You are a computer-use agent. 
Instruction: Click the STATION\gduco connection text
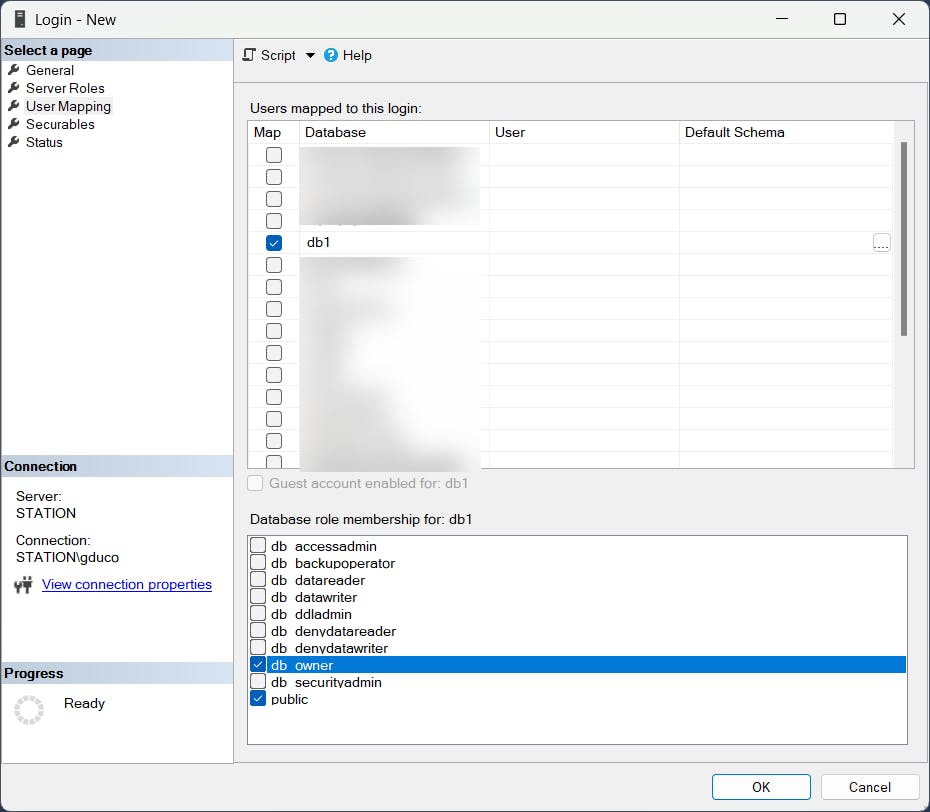click(67, 558)
